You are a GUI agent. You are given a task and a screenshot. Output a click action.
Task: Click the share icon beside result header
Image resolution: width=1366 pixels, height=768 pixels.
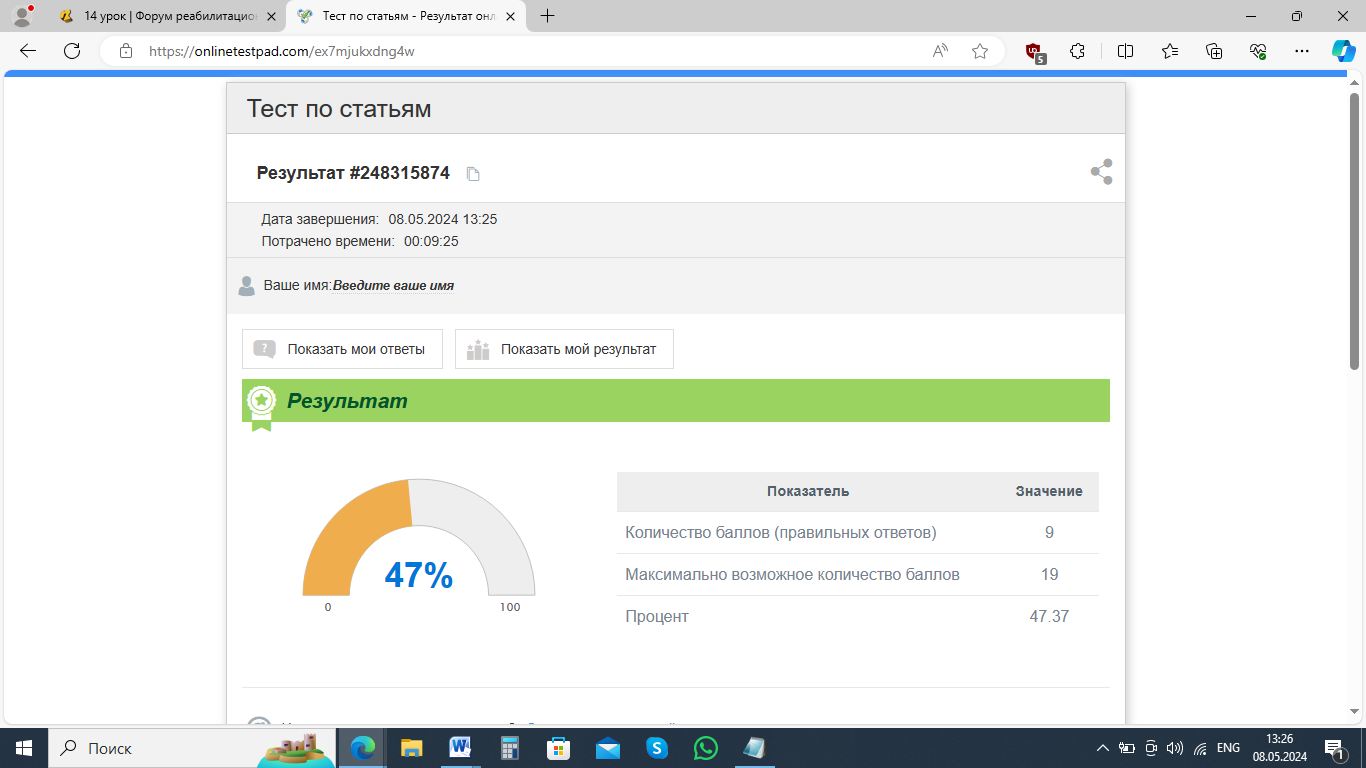coord(1101,172)
